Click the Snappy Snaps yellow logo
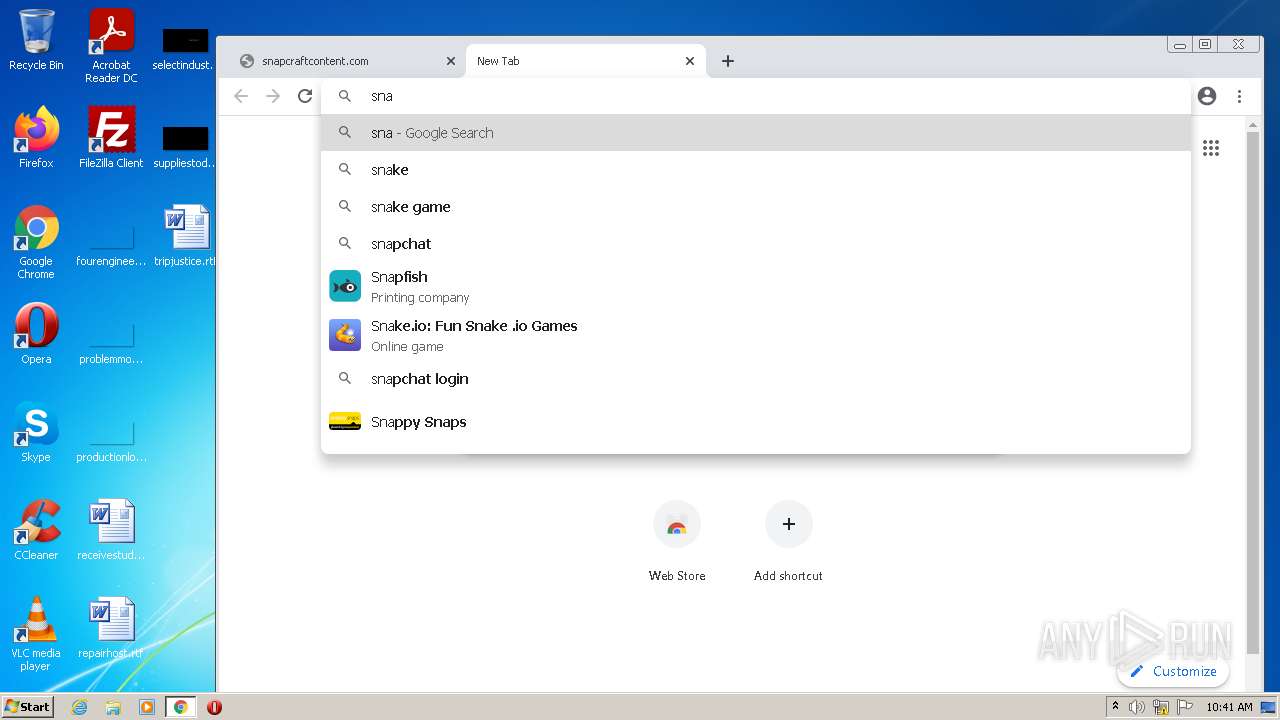 pos(345,422)
